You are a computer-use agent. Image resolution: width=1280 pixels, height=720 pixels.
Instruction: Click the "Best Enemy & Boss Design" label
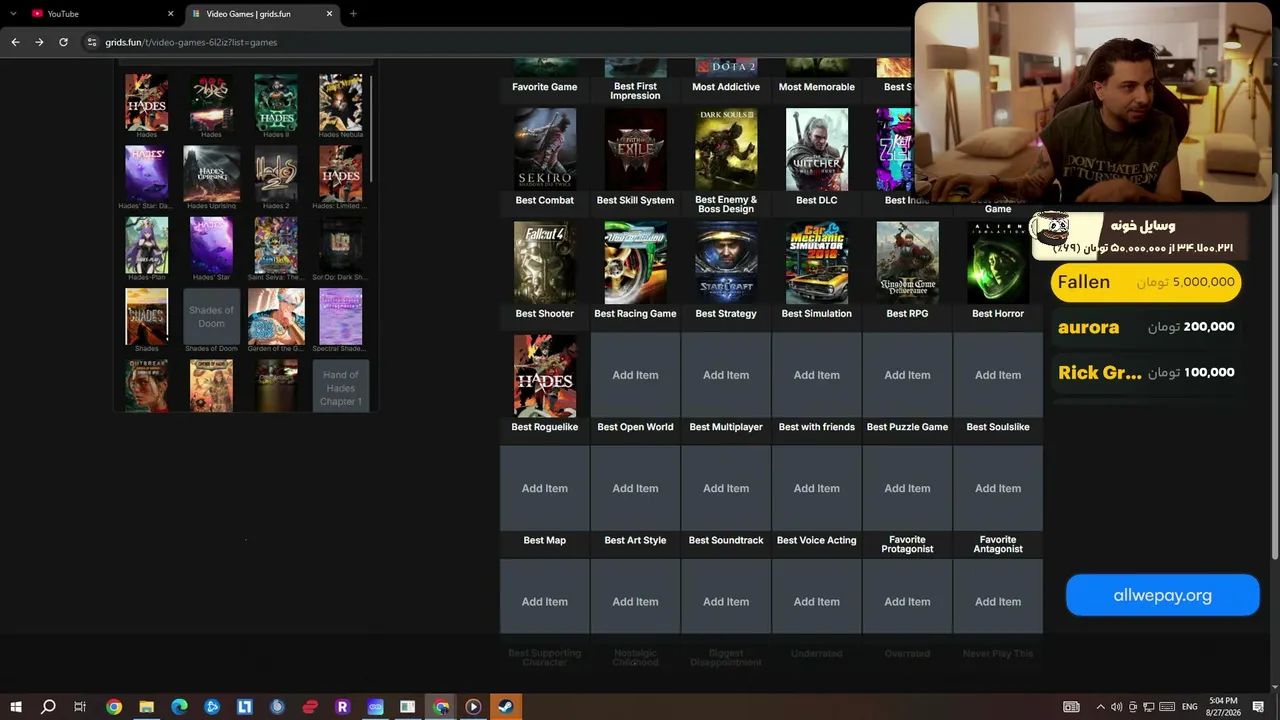point(726,204)
